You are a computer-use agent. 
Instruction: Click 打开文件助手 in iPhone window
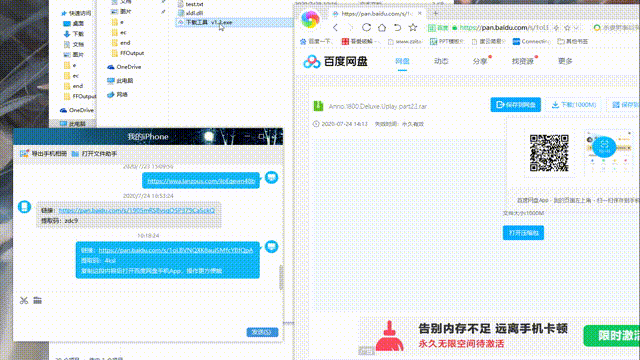tap(95, 153)
